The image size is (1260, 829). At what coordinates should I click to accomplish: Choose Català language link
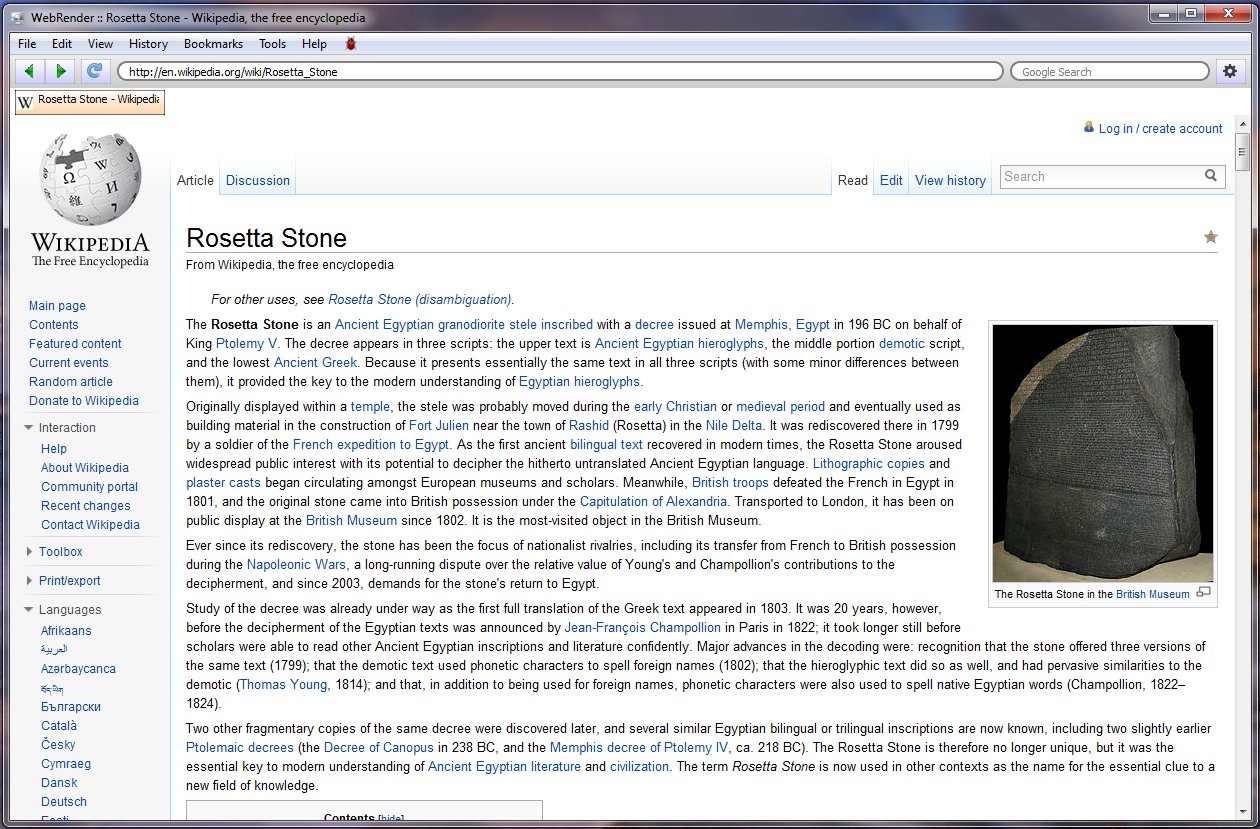coord(59,726)
